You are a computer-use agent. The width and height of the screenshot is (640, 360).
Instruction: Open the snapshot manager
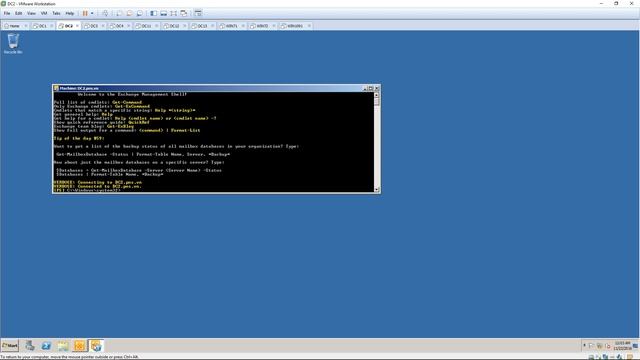[x=140, y=13]
